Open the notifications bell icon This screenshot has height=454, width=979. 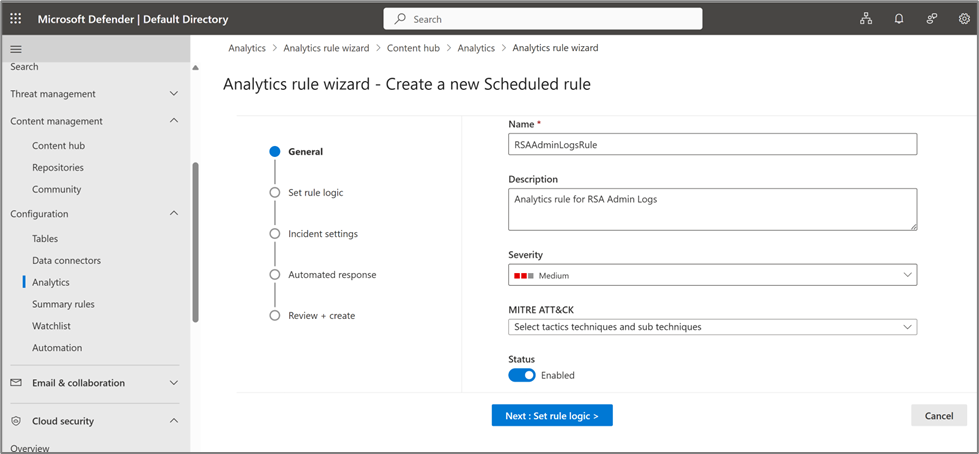click(899, 19)
